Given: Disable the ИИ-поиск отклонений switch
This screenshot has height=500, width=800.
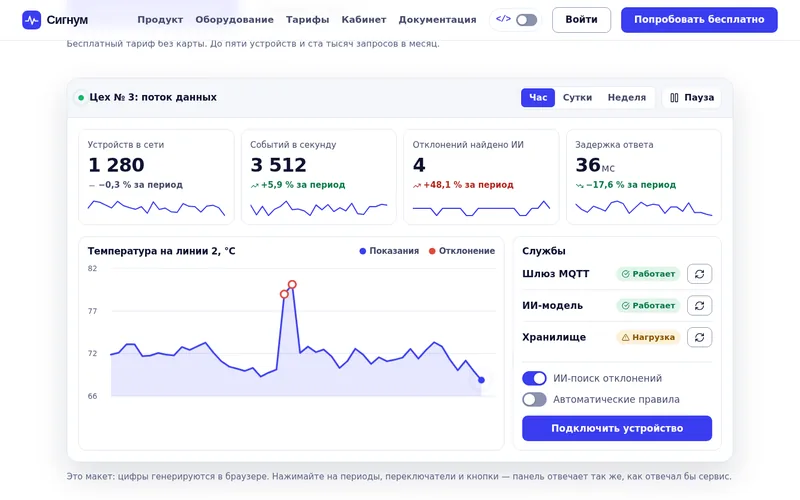Looking at the screenshot, I should (534, 378).
